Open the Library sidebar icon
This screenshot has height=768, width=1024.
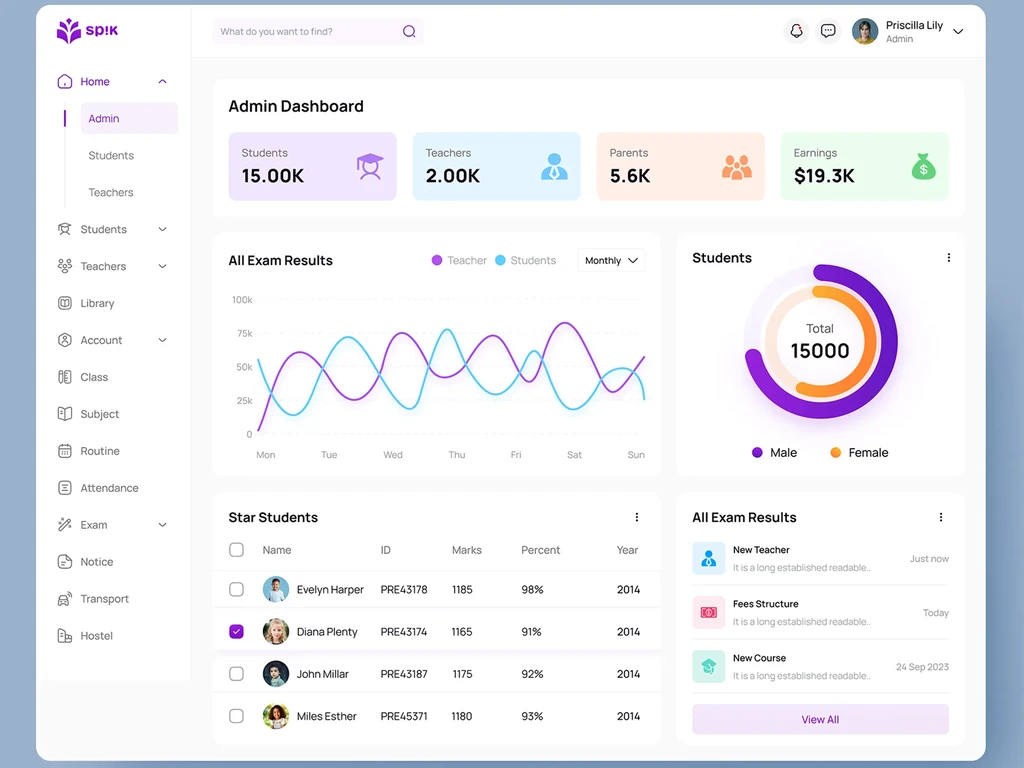click(x=65, y=303)
